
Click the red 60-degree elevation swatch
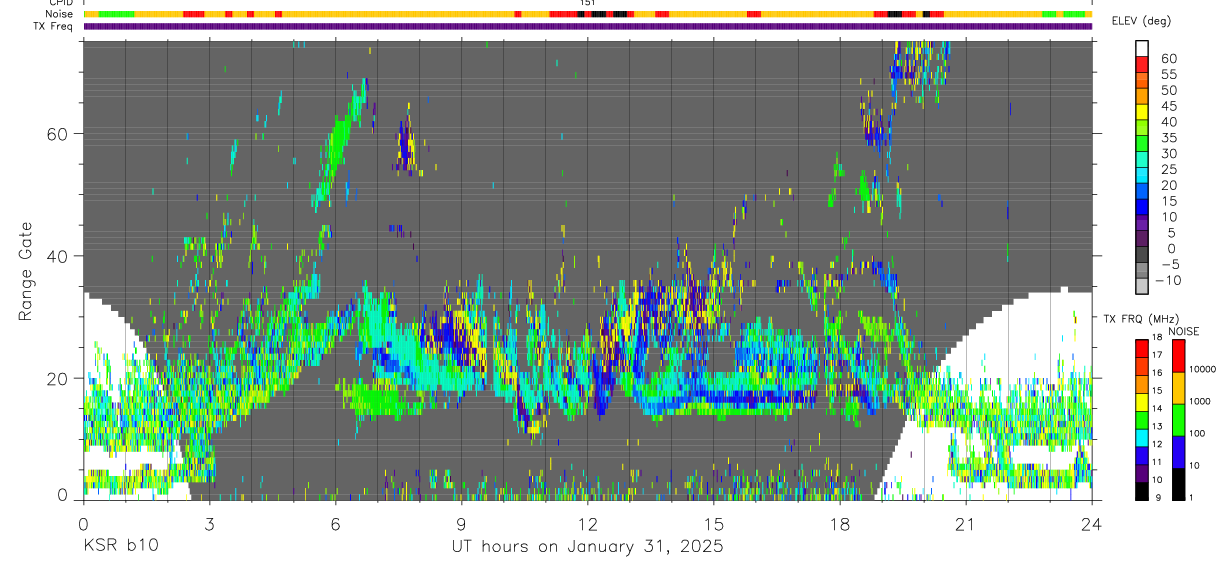click(1142, 63)
